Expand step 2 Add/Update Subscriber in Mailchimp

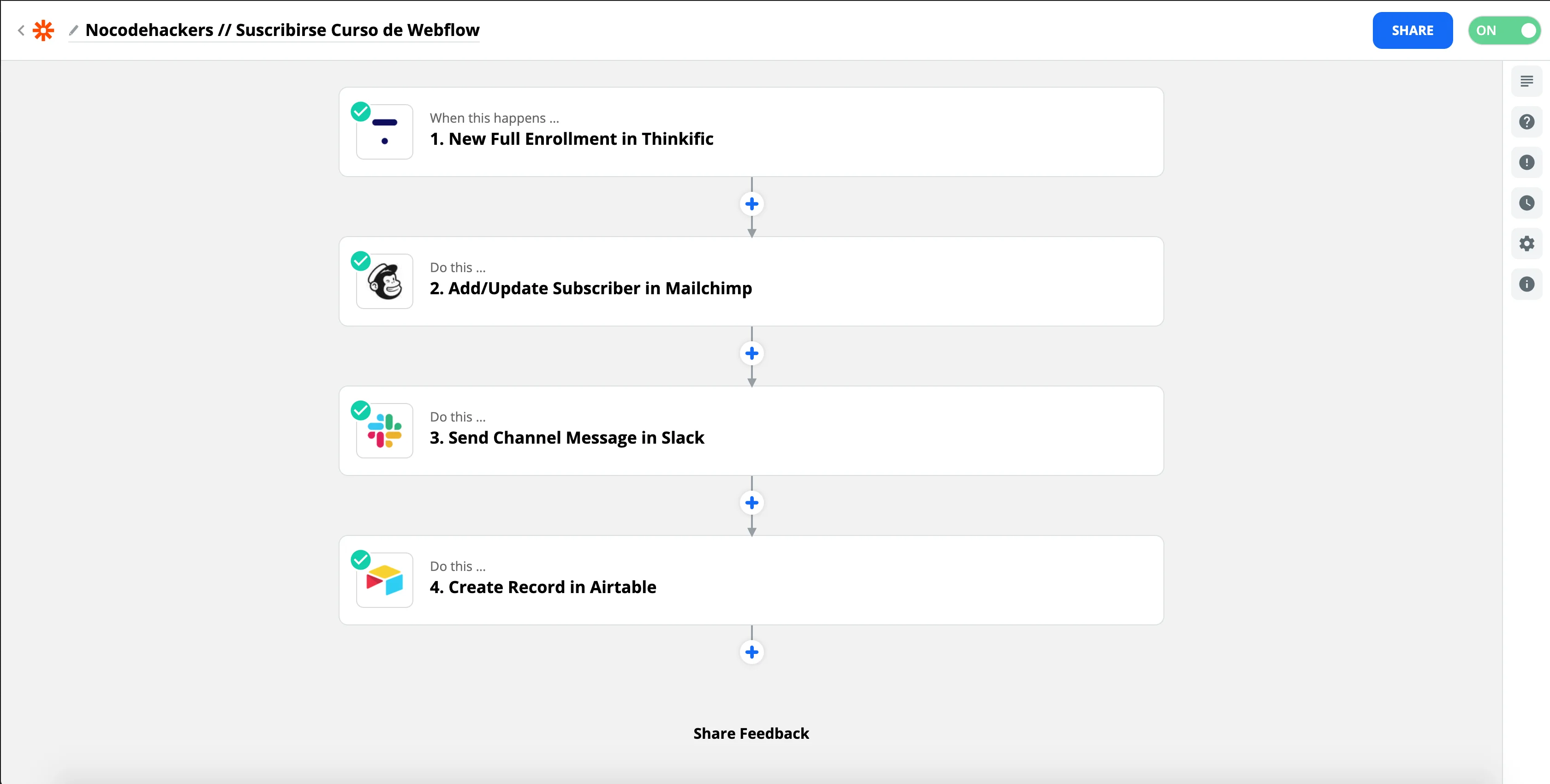pos(751,282)
